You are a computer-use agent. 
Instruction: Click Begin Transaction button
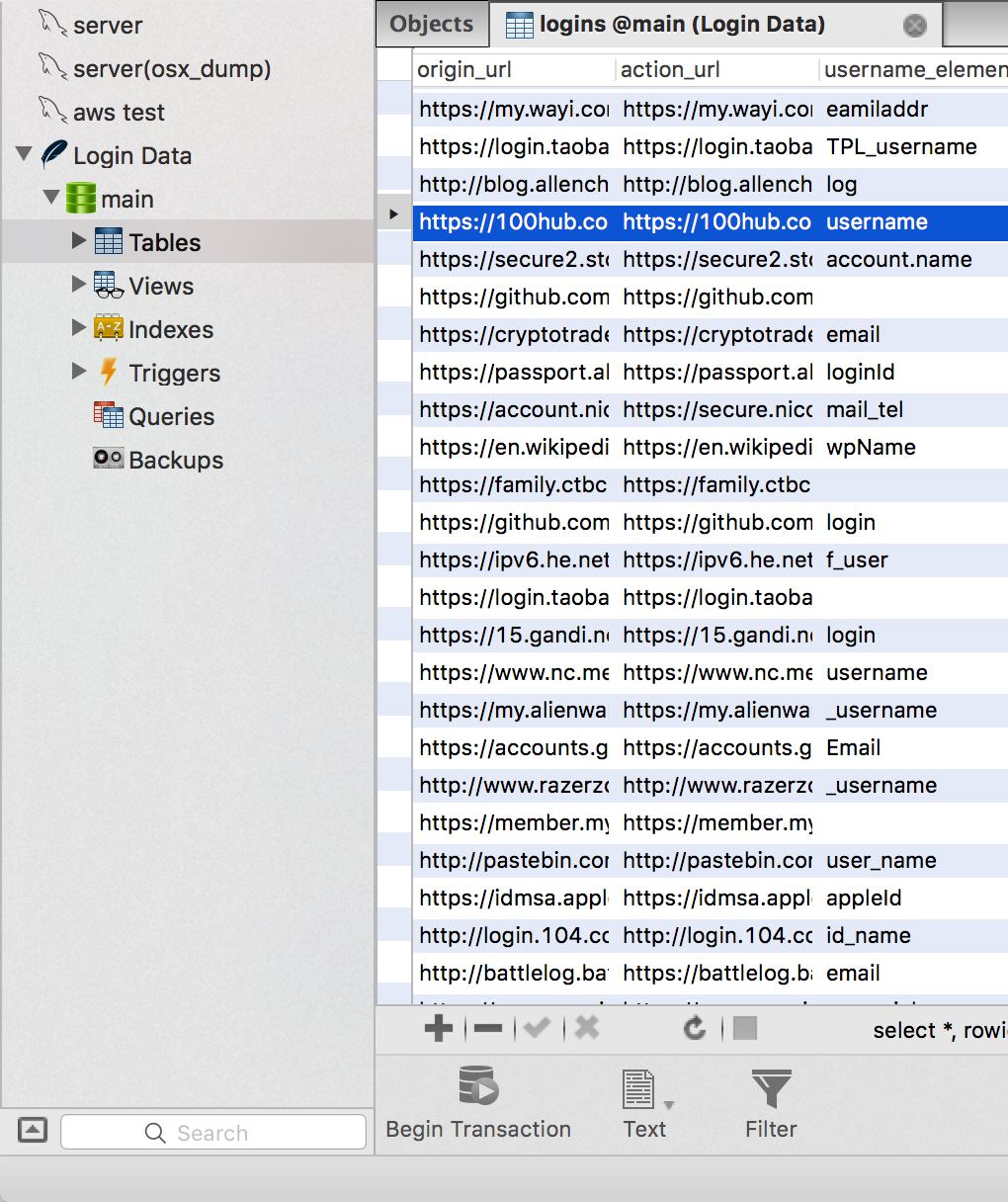click(x=478, y=1103)
